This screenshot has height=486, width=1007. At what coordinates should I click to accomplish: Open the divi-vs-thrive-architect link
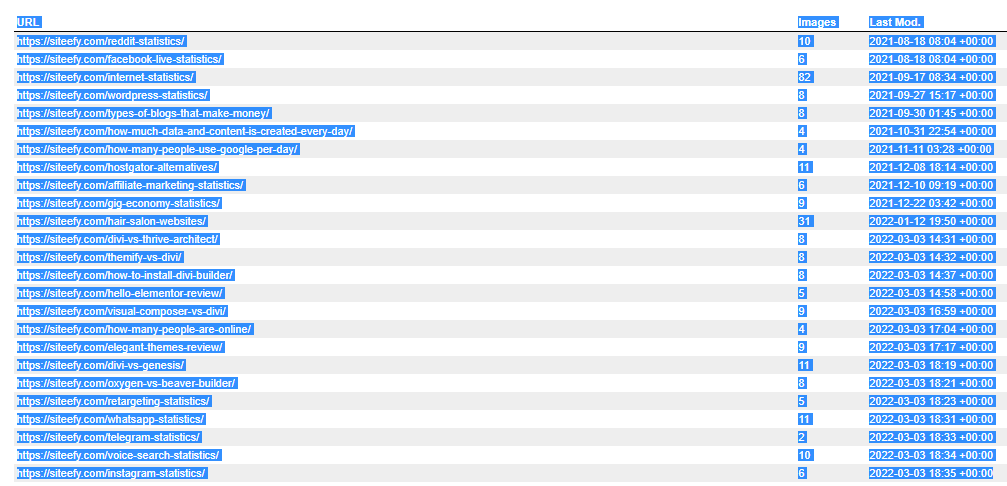[117, 239]
